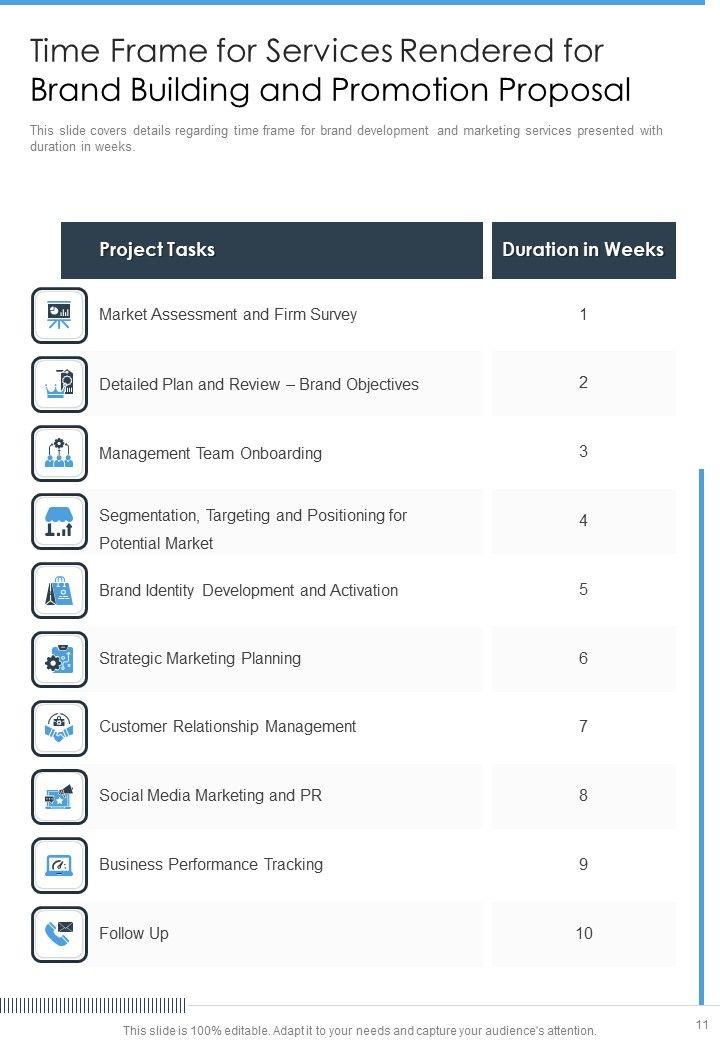Select the Detailed Plan and Review icon
Screen dimensions: 720x1040
59,384
